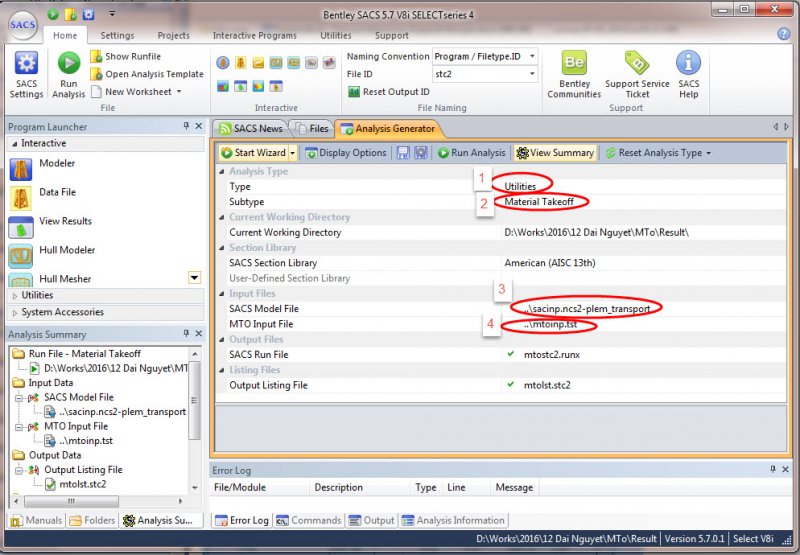The height and width of the screenshot is (555, 800).
Task: Close the Analysis Summary panel
Action: 199,333
